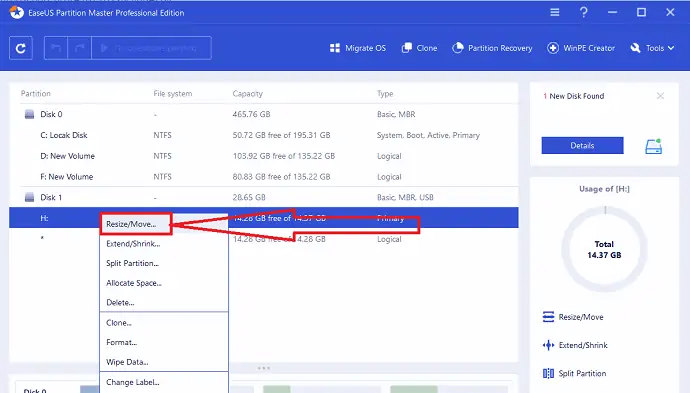Open Partition Recovery

(x=492, y=48)
